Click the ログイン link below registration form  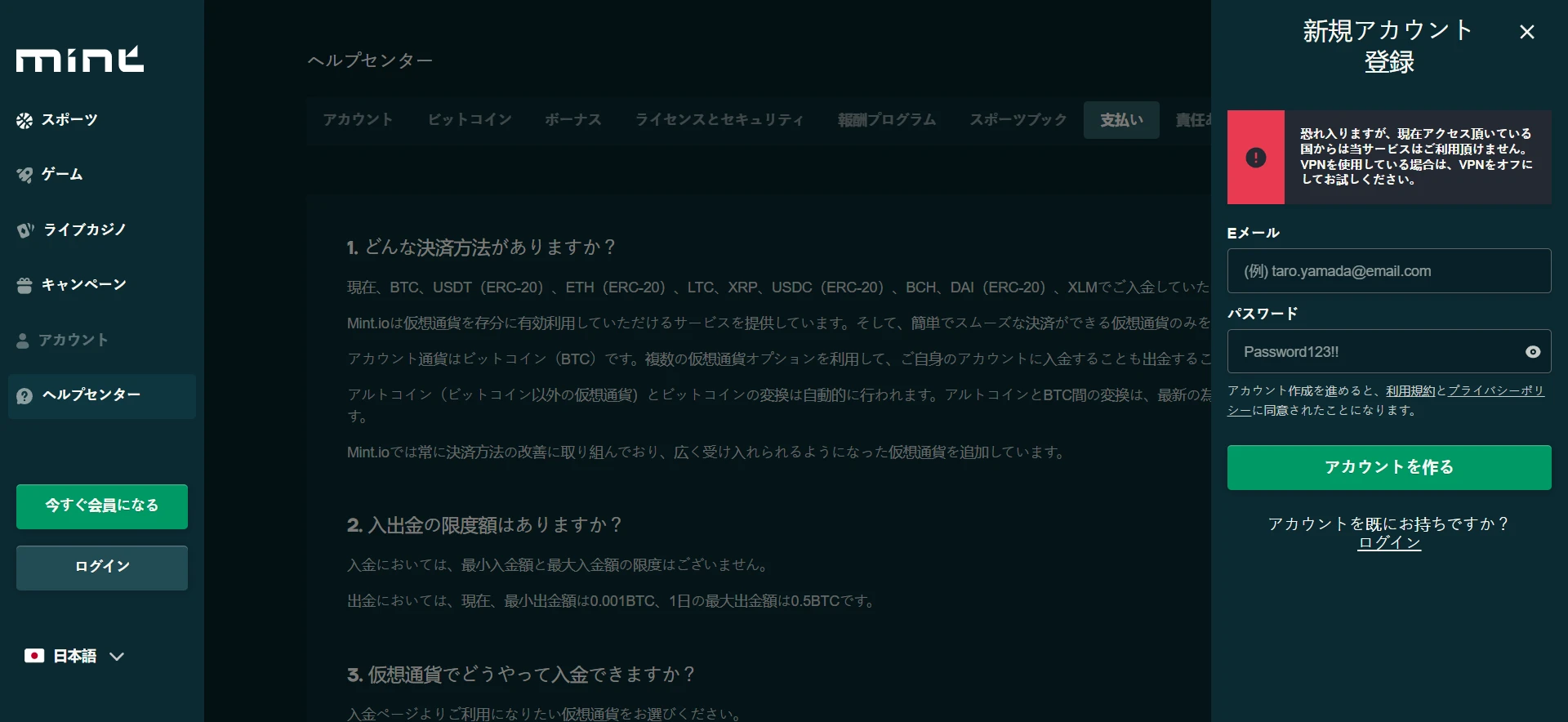pos(1389,543)
